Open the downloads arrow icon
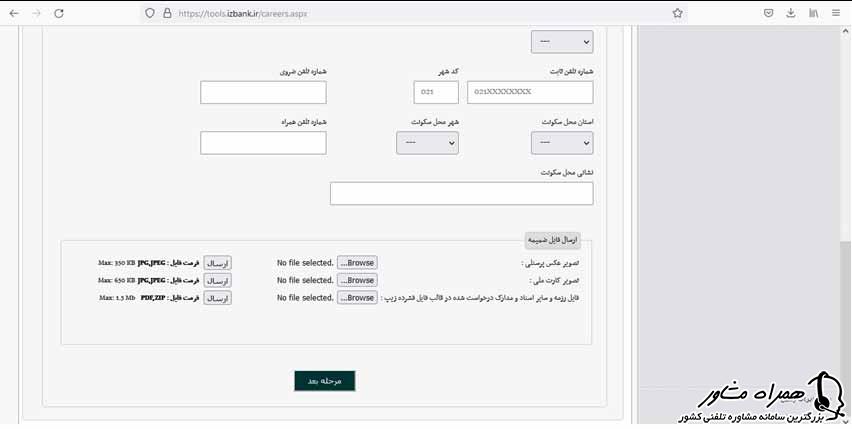The width and height of the screenshot is (852, 429). (x=791, y=13)
